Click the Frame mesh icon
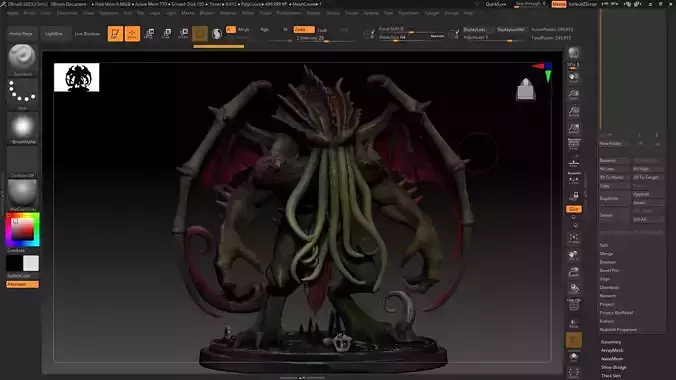 [573, 238]
